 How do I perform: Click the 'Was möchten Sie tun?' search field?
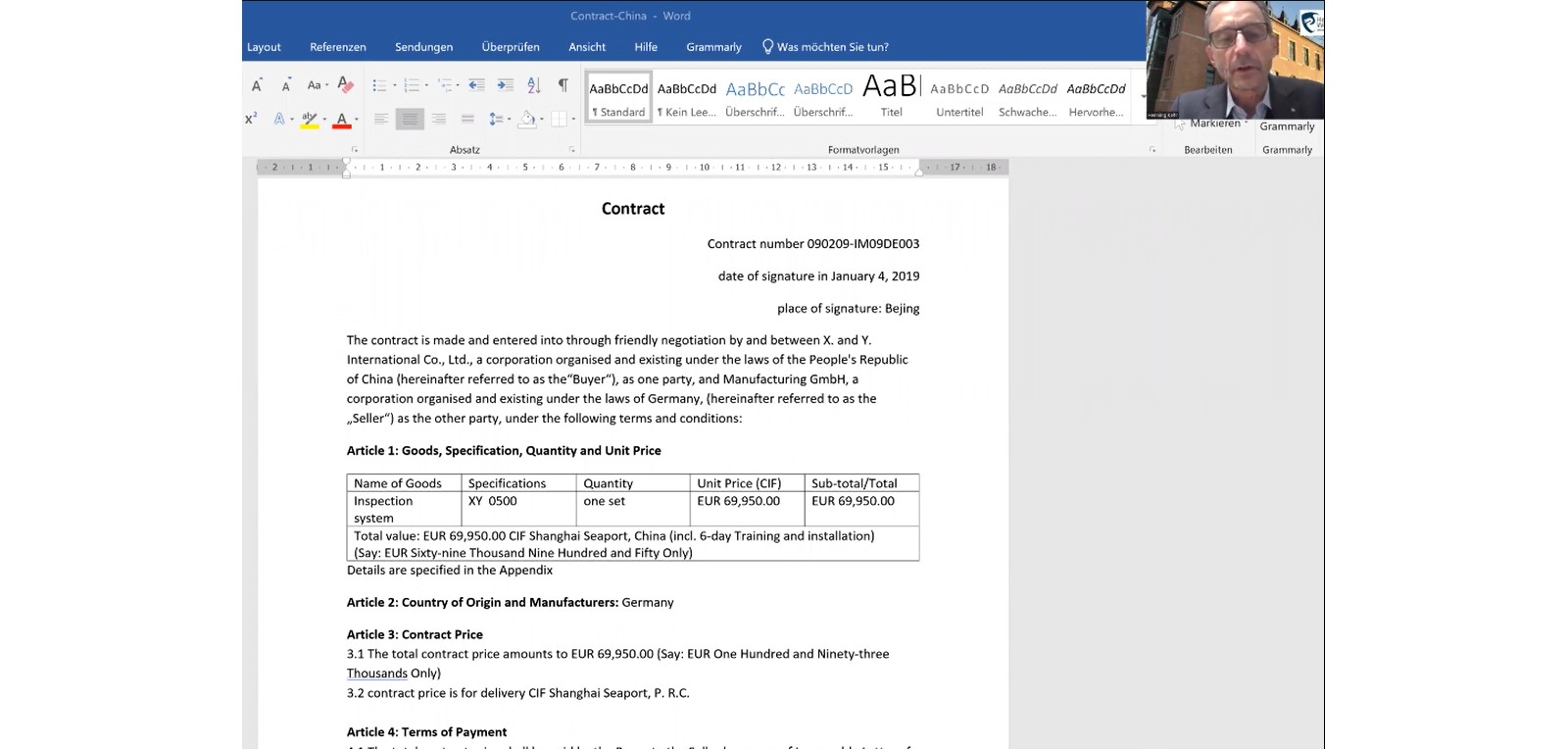point(832,47)
